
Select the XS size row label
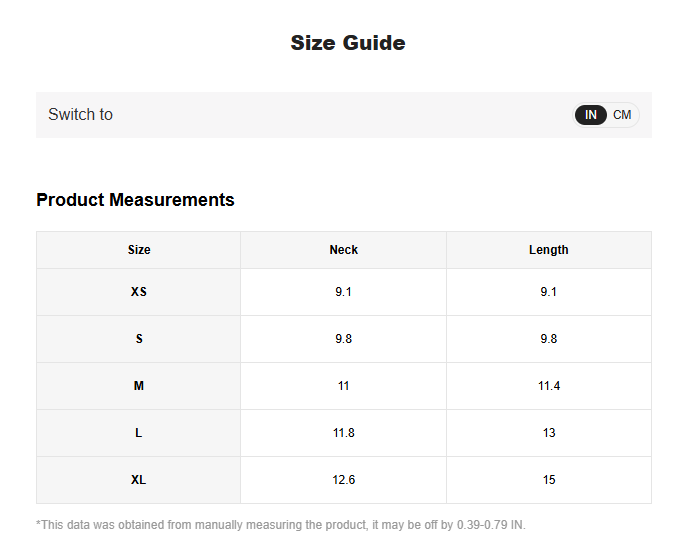click(139, 292)
